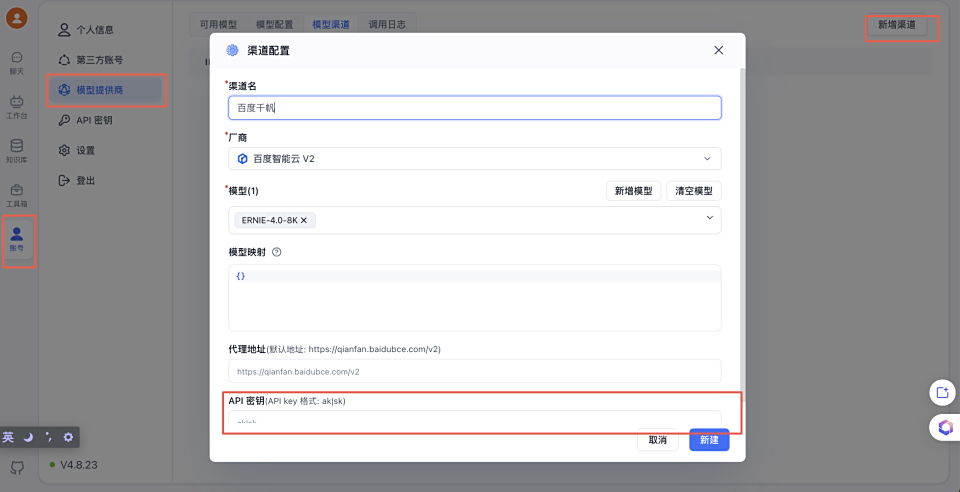The image size is (960, 492).
Task: Open the Toolbox briefcase icon
Action: coord(17,196)
